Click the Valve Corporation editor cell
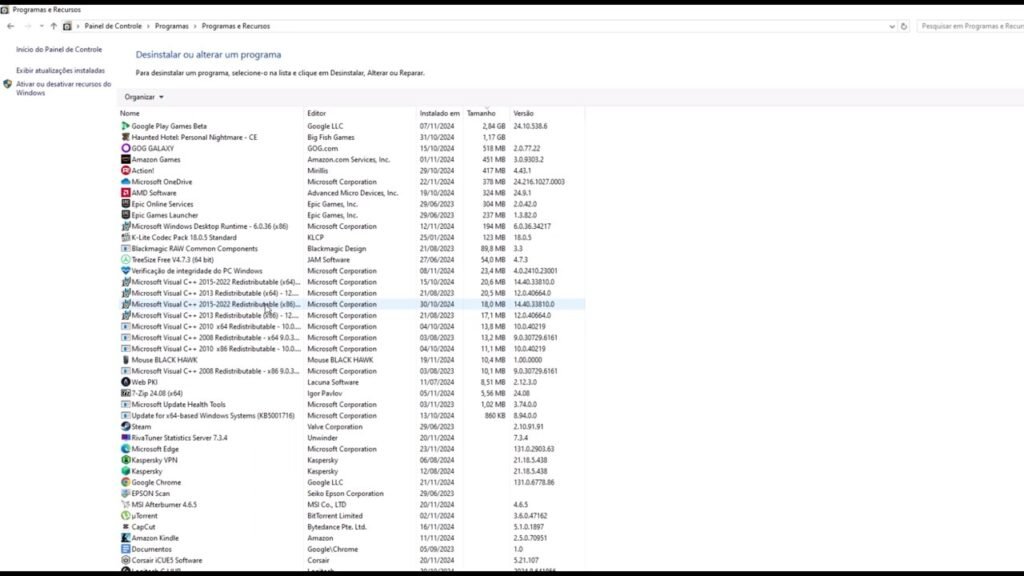The width and height of the screenshot is (1024, 576). coord(335,426)
